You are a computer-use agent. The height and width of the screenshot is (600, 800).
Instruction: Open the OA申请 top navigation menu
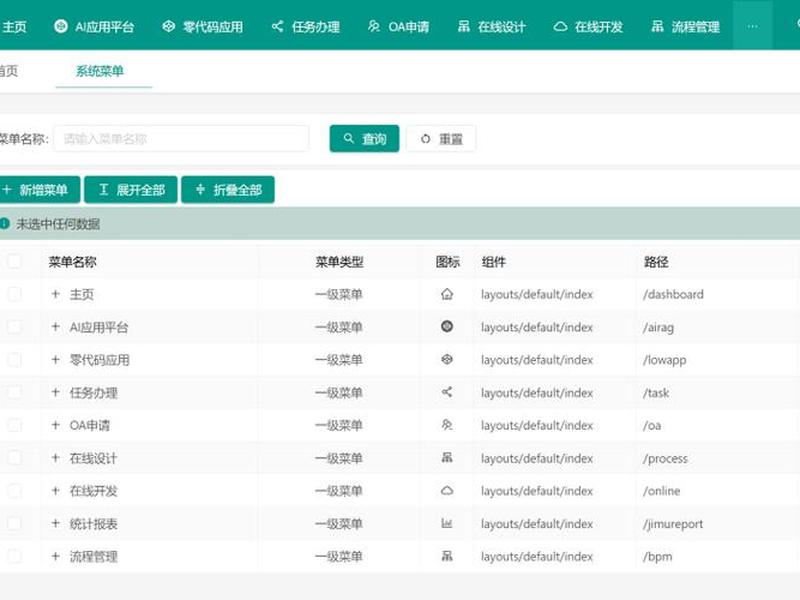(398, 27)
